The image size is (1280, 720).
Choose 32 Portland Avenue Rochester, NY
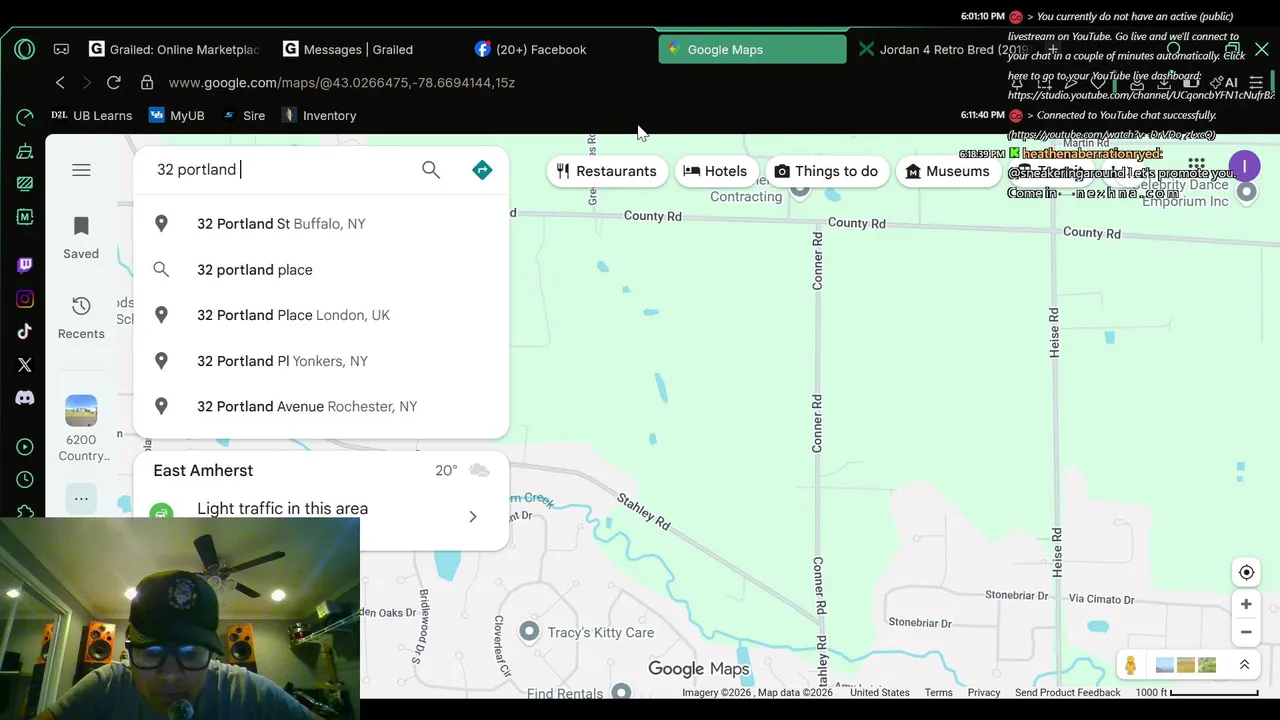pyautogui.click(x=321, y=406)
